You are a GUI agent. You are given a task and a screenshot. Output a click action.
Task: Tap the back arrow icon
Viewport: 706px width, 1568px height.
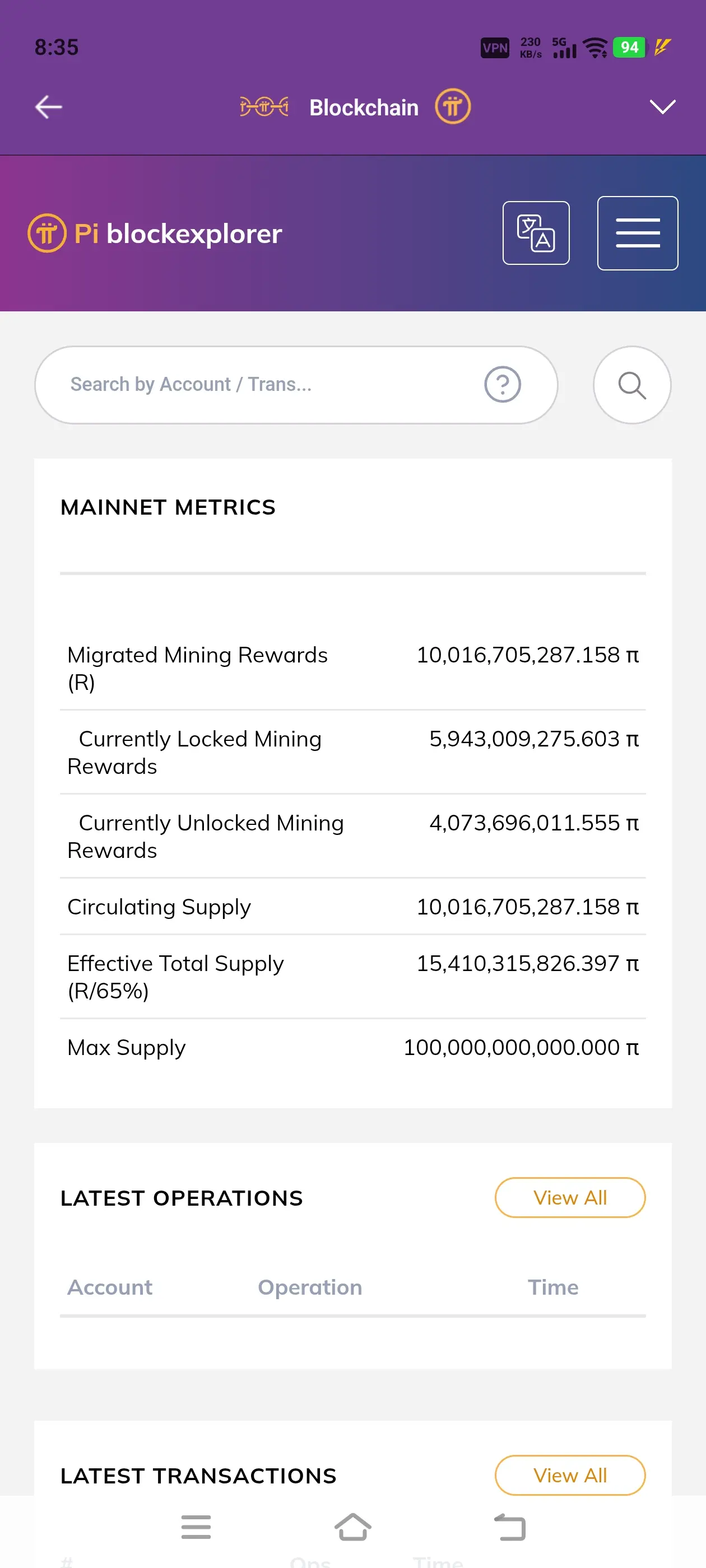(49, 107)
